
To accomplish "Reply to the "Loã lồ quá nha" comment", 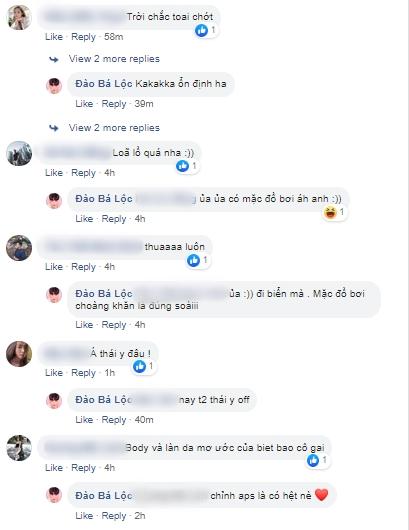I will coord(83,173).
